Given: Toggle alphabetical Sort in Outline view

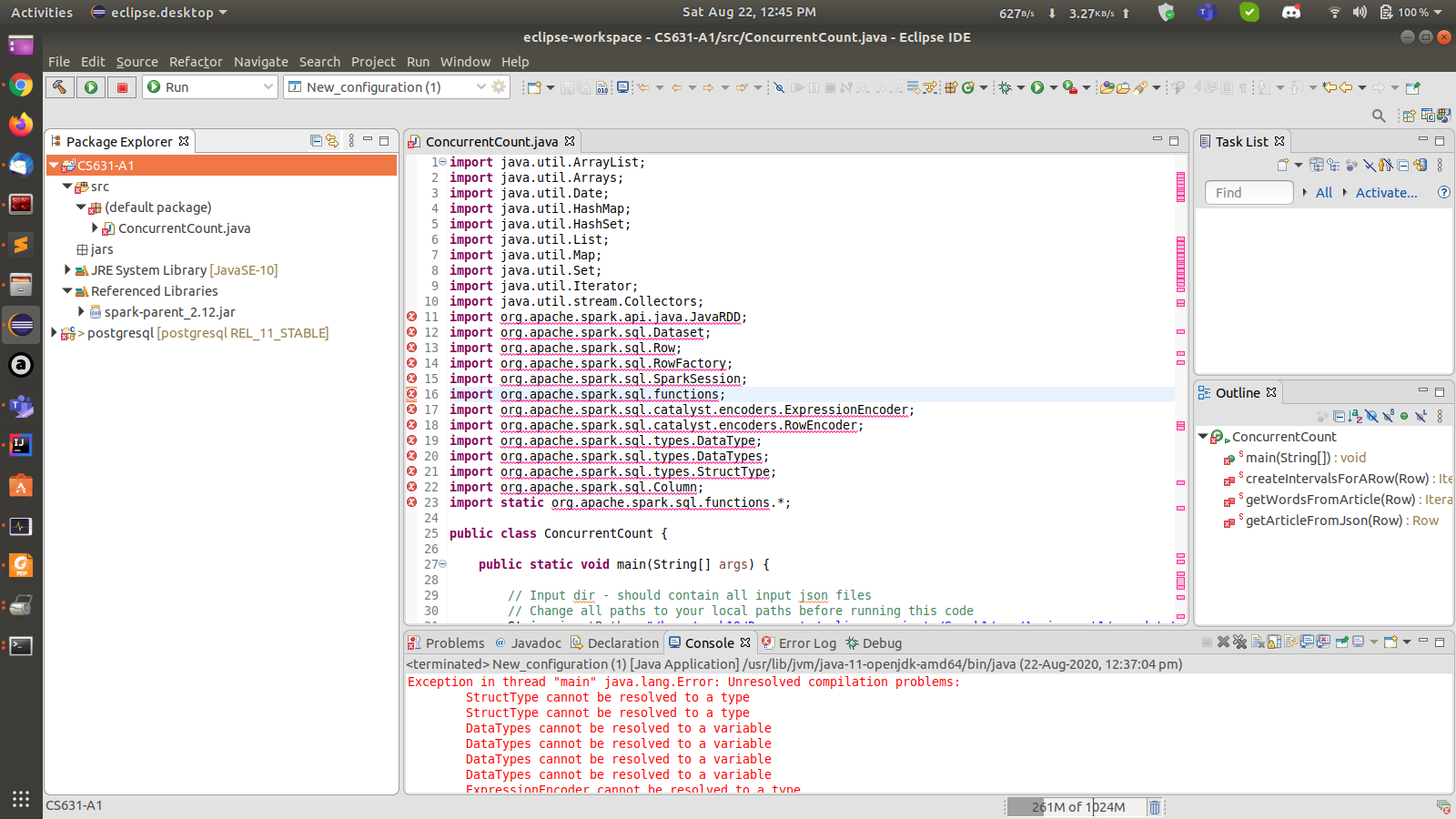Looking at the screenshot, I should tap(1356, 416).
